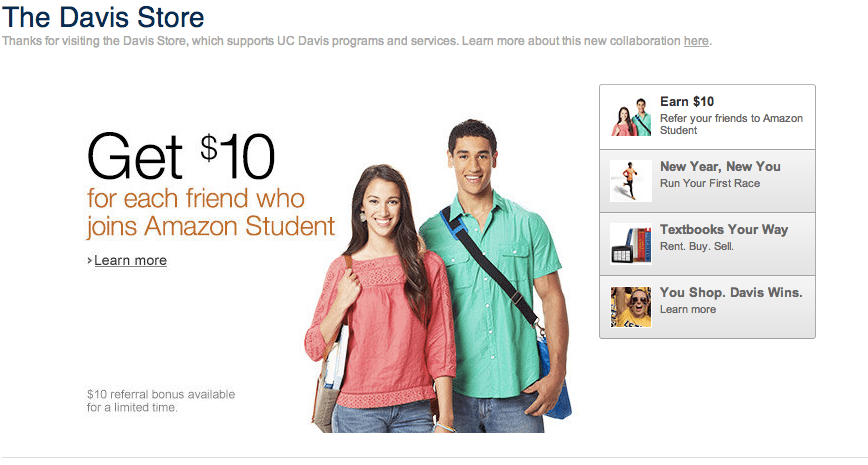Viewport: 868px width, 465px height.
Task: Click the 'Rent. Buy. Sell.' subtitle
Action: (x=696, y=246)
